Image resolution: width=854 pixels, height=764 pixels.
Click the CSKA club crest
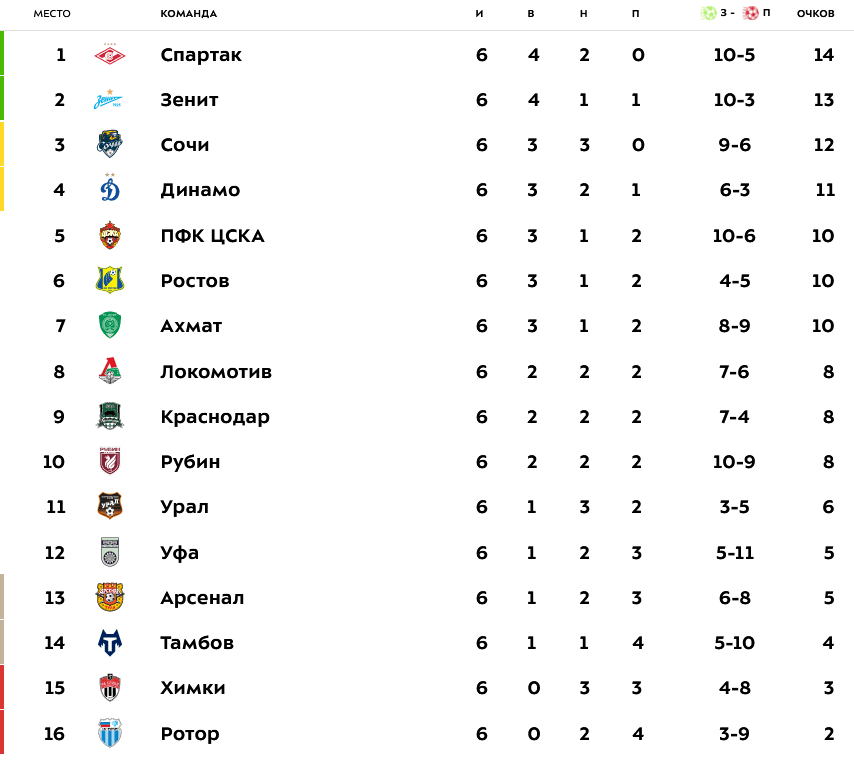click(x=109, y=235)
